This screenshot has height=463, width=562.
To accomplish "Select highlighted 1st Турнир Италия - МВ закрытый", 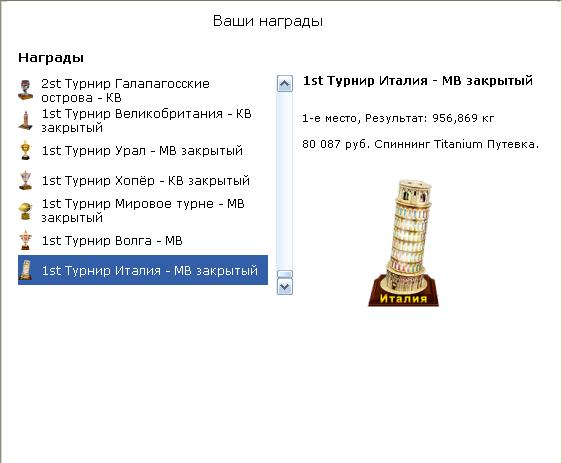I will pos(143,270).
